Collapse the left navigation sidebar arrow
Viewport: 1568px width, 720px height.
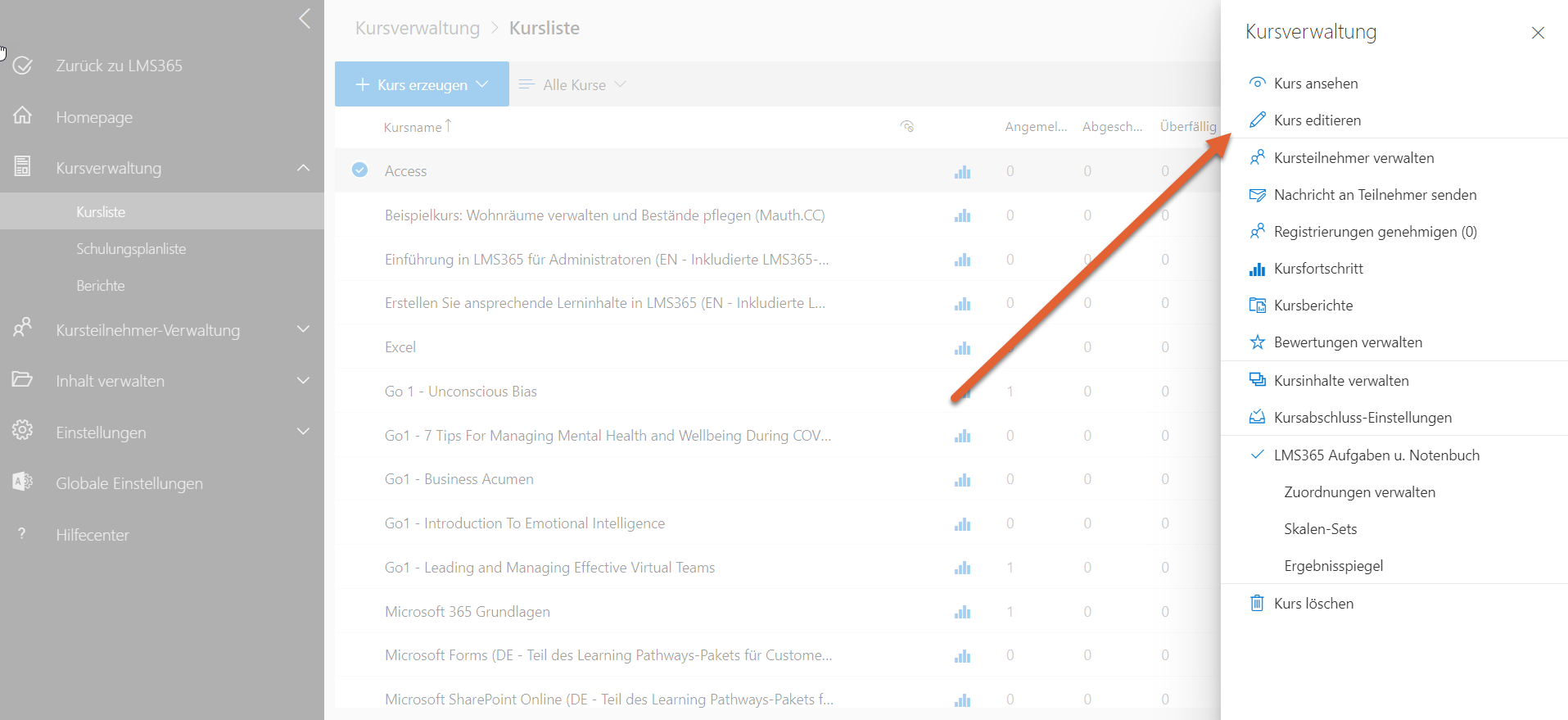click(305, 19)
